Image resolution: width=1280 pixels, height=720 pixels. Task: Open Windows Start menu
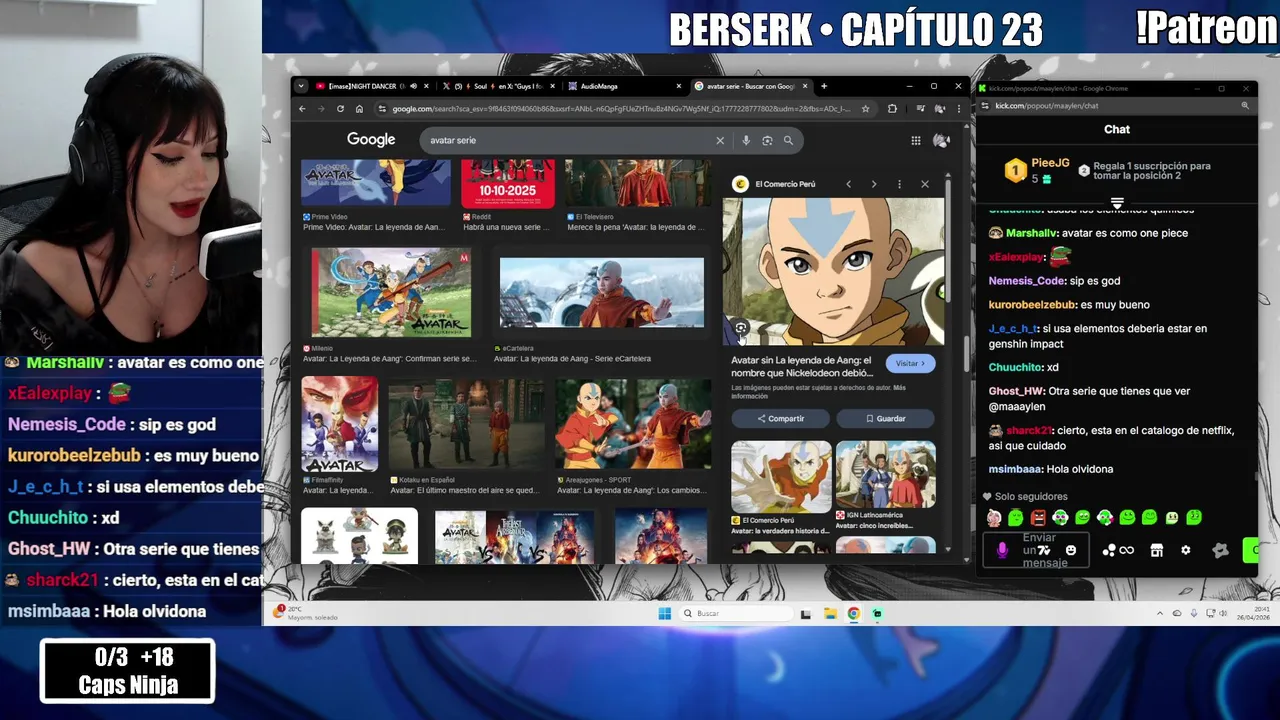click(665, 614)
